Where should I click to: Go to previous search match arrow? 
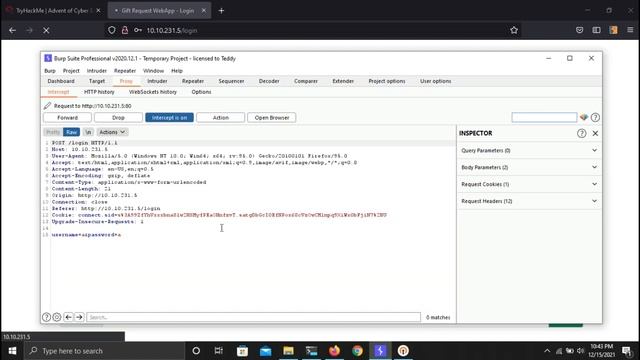pyautogui.click(x=68, y=317)
